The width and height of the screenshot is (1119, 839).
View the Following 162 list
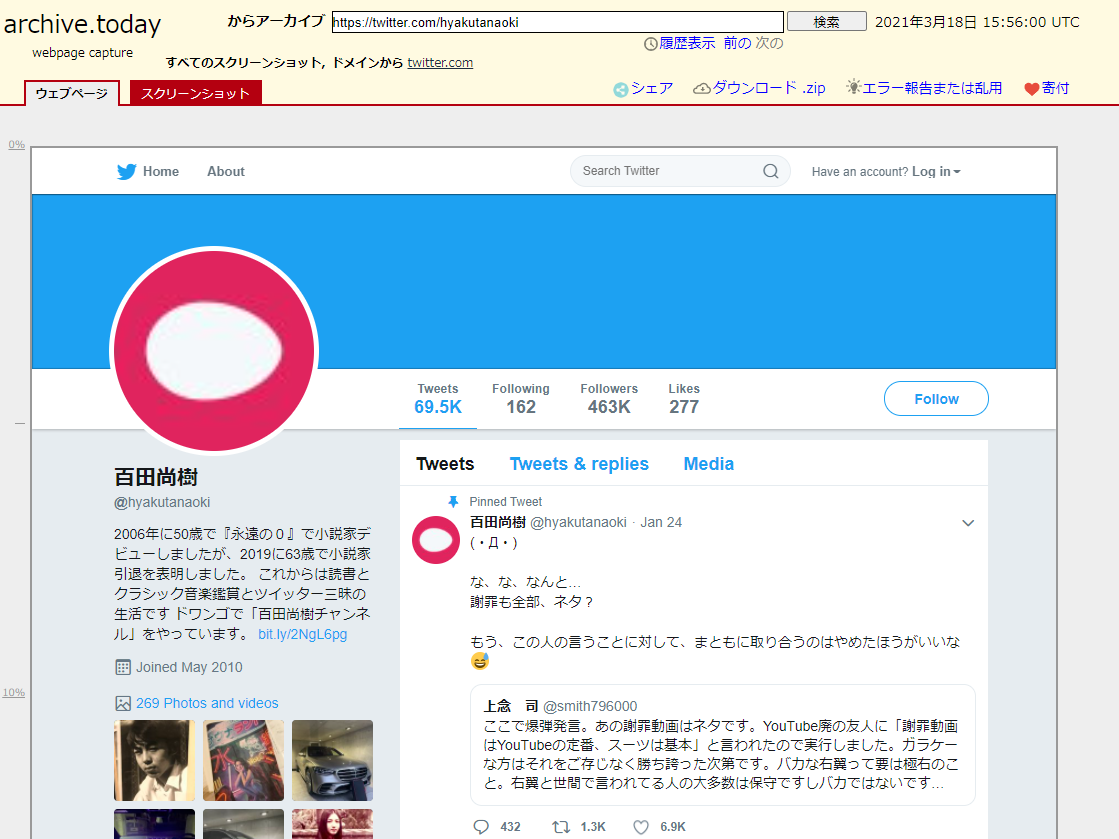tap(521, 399)
